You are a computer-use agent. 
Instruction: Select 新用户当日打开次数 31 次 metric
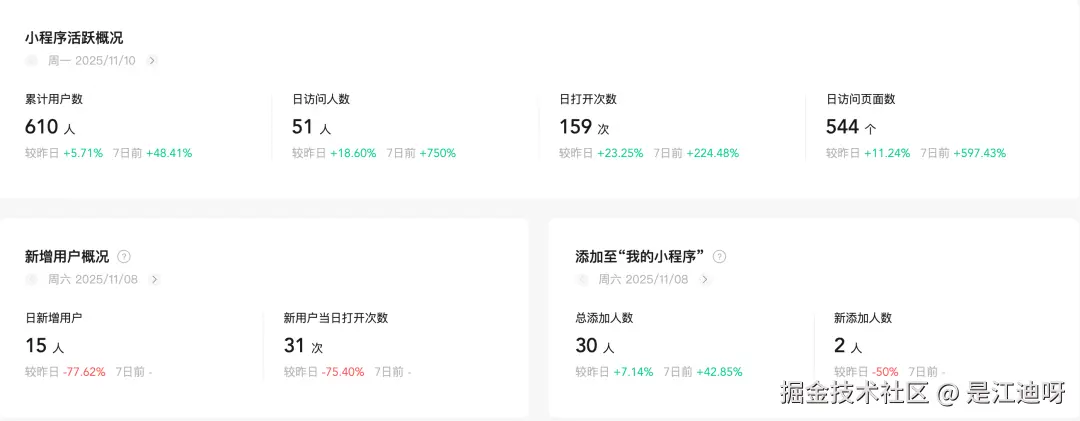tap(303, 346)
